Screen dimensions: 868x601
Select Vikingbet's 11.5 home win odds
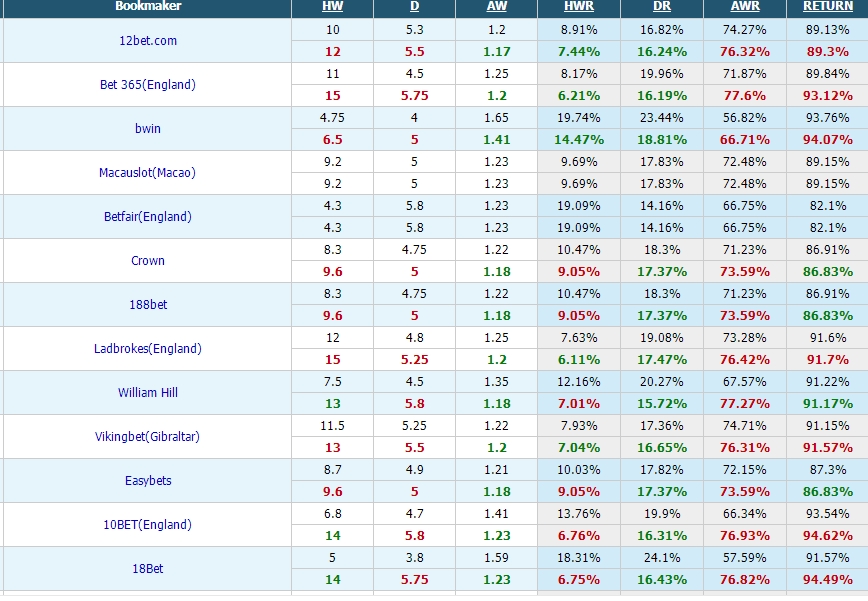pyautogui.click(x=332, y=426)
